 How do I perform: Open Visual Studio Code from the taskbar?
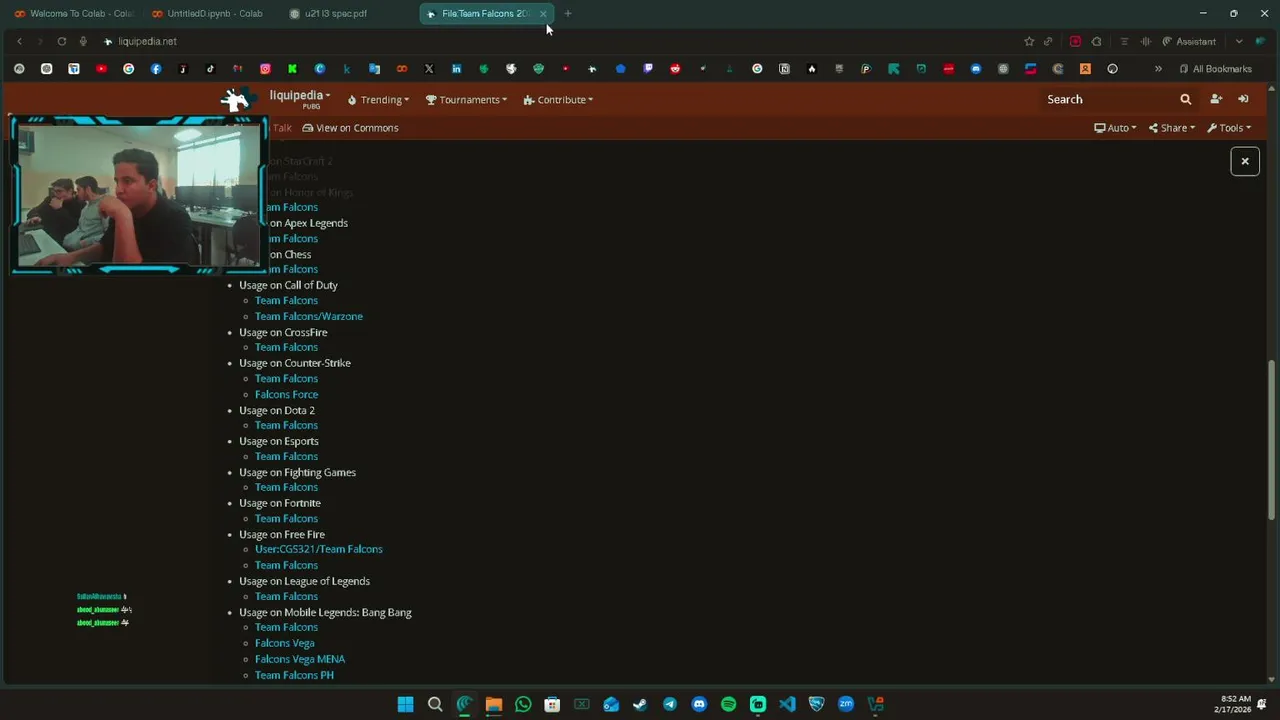click(787, 704)
